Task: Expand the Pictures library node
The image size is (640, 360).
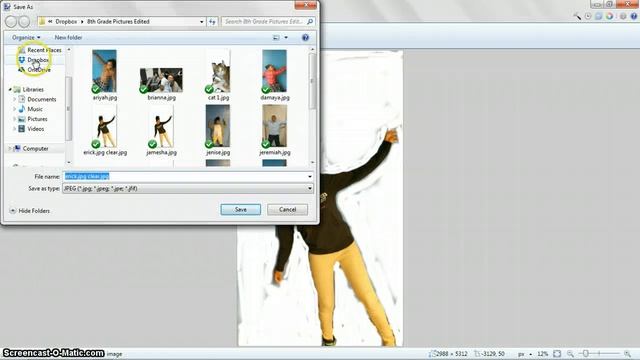Action: point(15,119)
